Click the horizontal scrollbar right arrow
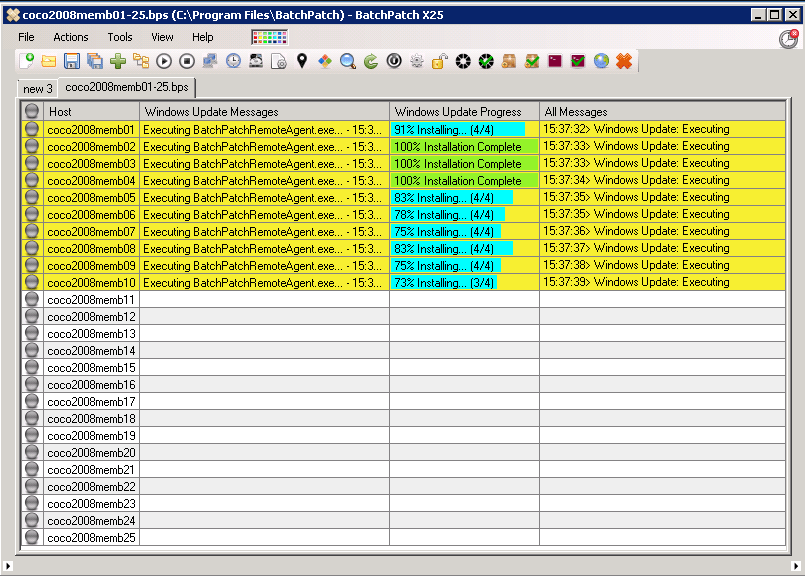The width and height of the screenshot is (805, 576). click(x=796, y=566)
